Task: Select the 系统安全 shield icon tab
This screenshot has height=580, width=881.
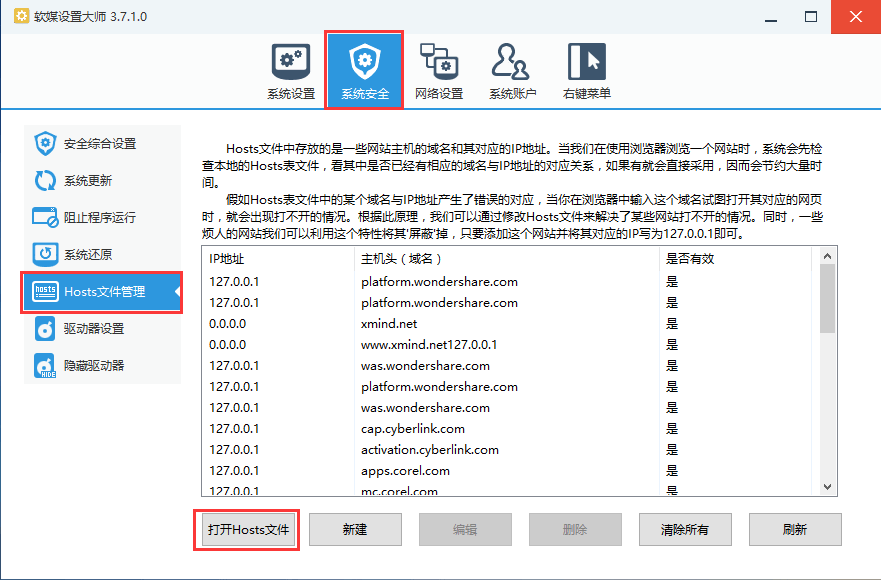Action: point(365,71)
